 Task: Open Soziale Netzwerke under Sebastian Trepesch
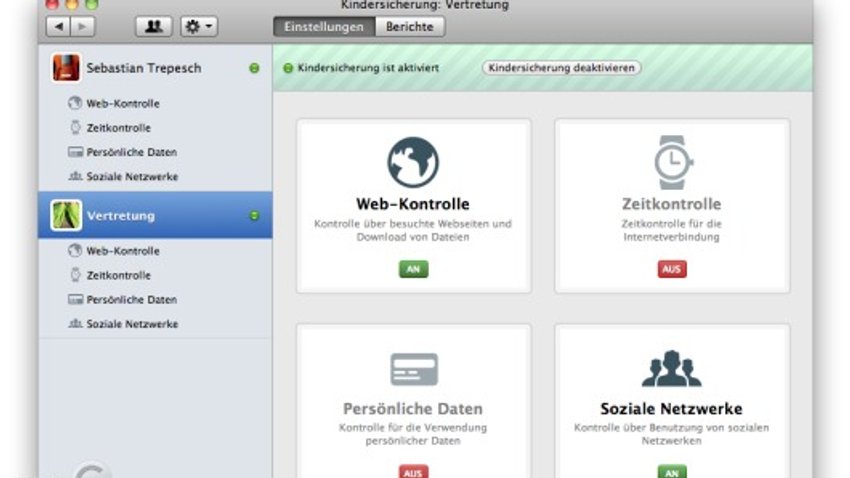pos(132,177)
